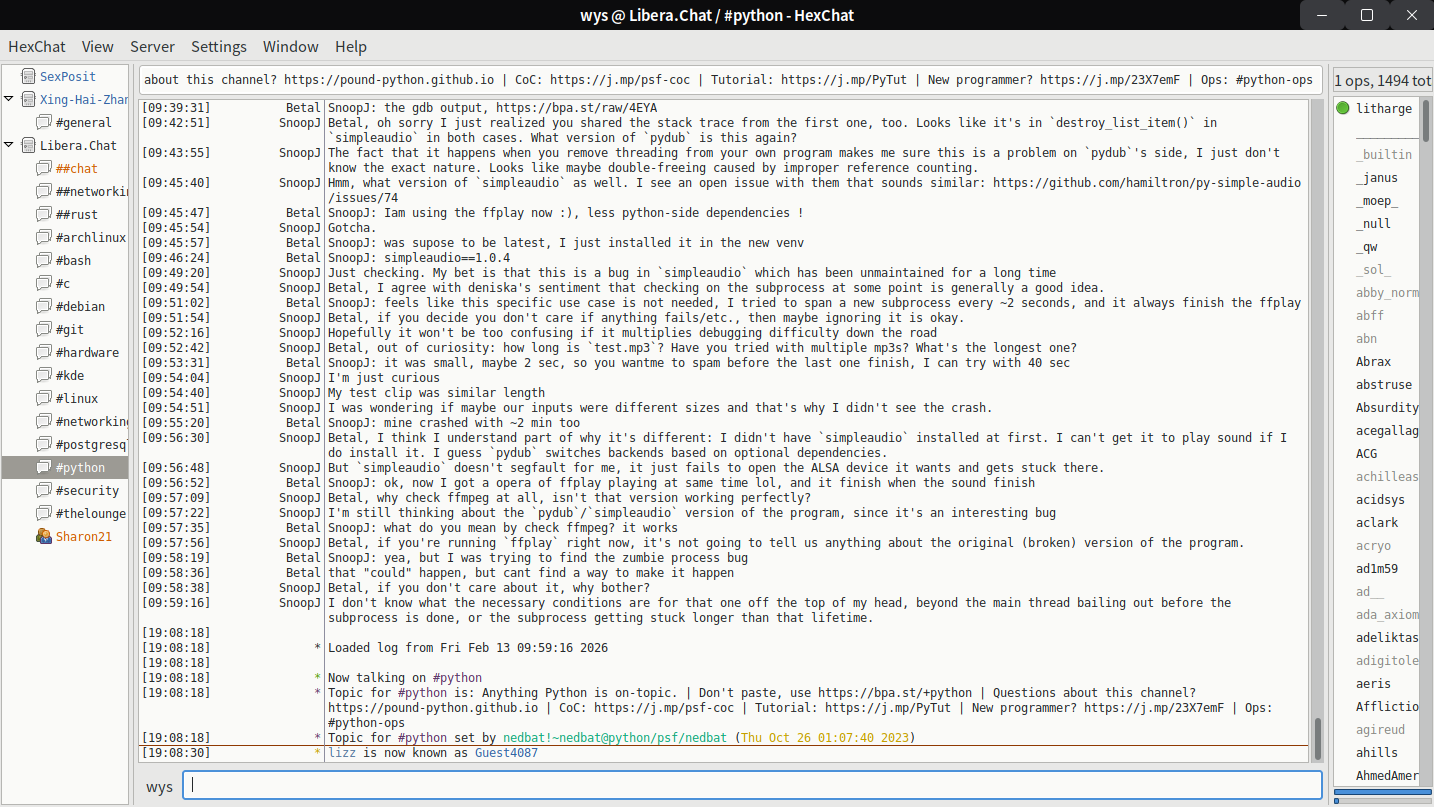This screenshot has width=1434, height=807.
Task: Open the Server menu
Action: point(152,47)
